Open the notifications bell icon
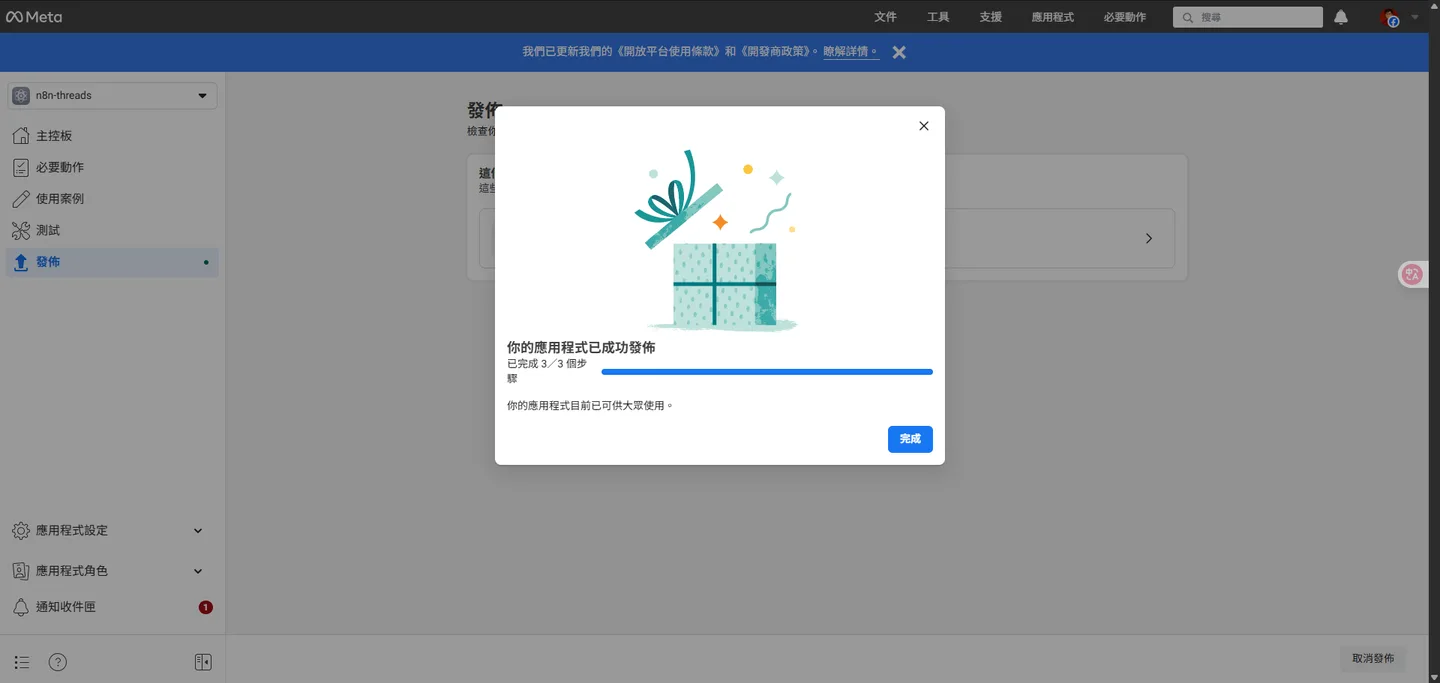The width and height of the screenshot is (1440, 683). point(1341,17)
